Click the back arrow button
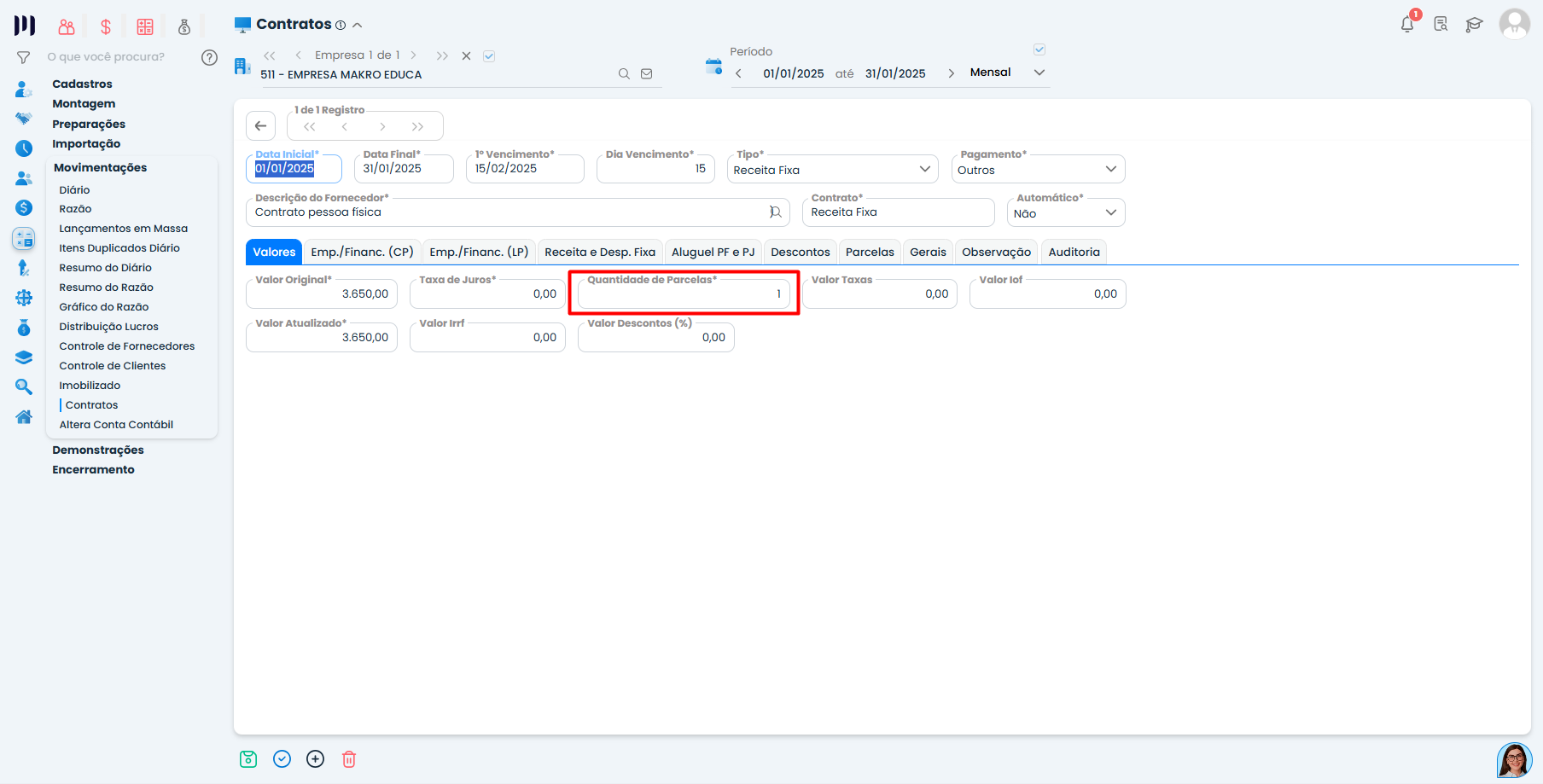The image size is (1543, 784). (261, 125)
